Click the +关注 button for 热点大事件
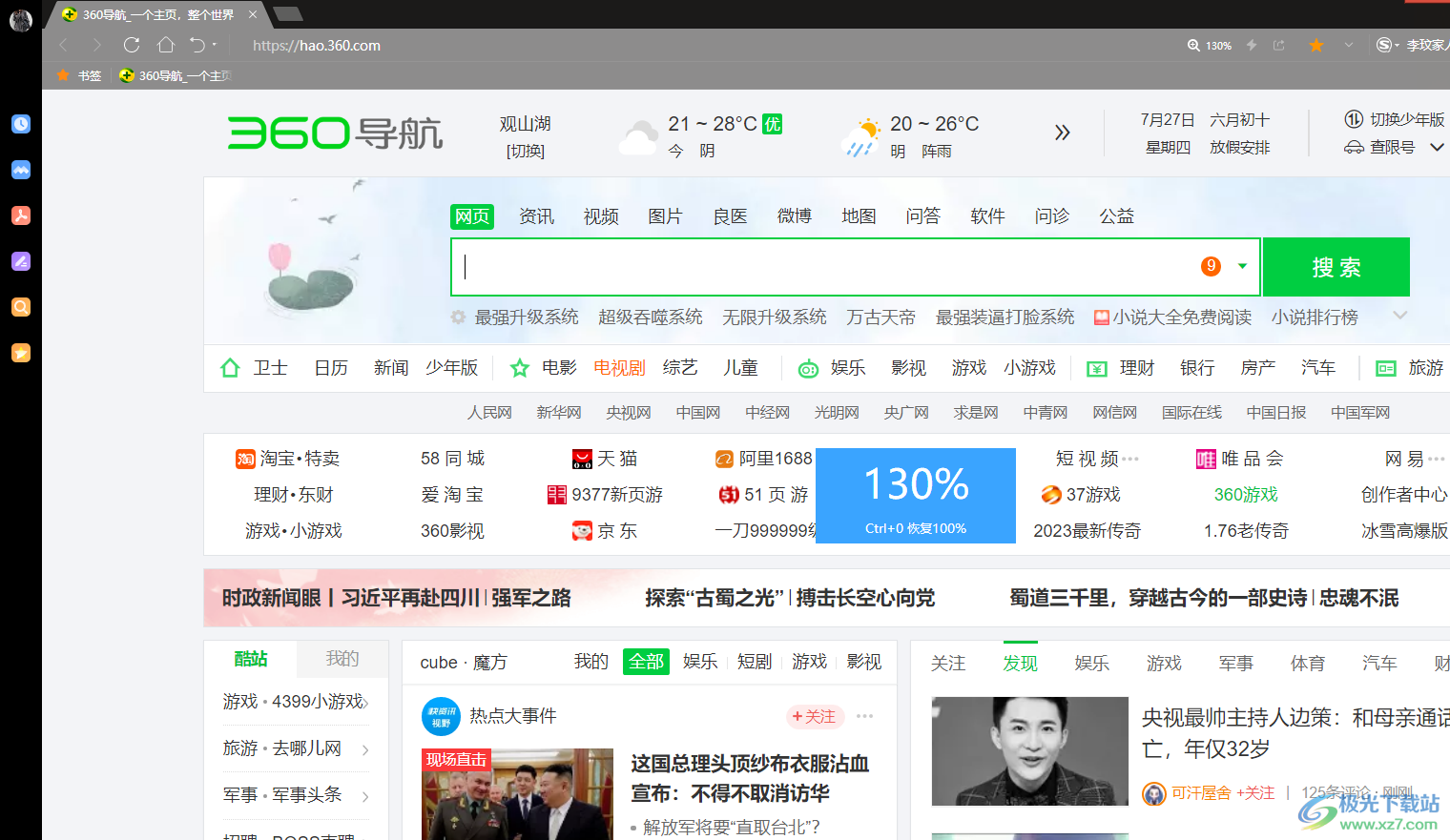The image size is (1450, 840). (814, 716)
